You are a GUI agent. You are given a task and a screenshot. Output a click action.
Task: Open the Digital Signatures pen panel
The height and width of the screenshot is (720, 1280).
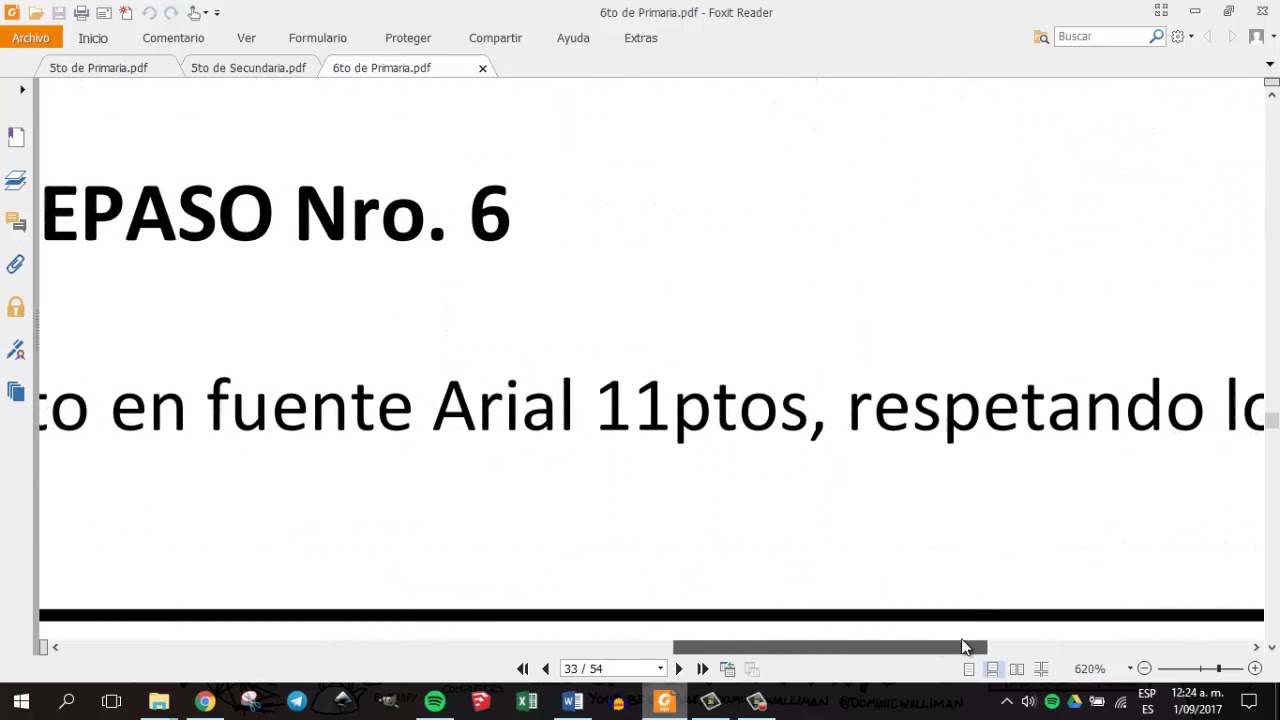click(16, 350)
